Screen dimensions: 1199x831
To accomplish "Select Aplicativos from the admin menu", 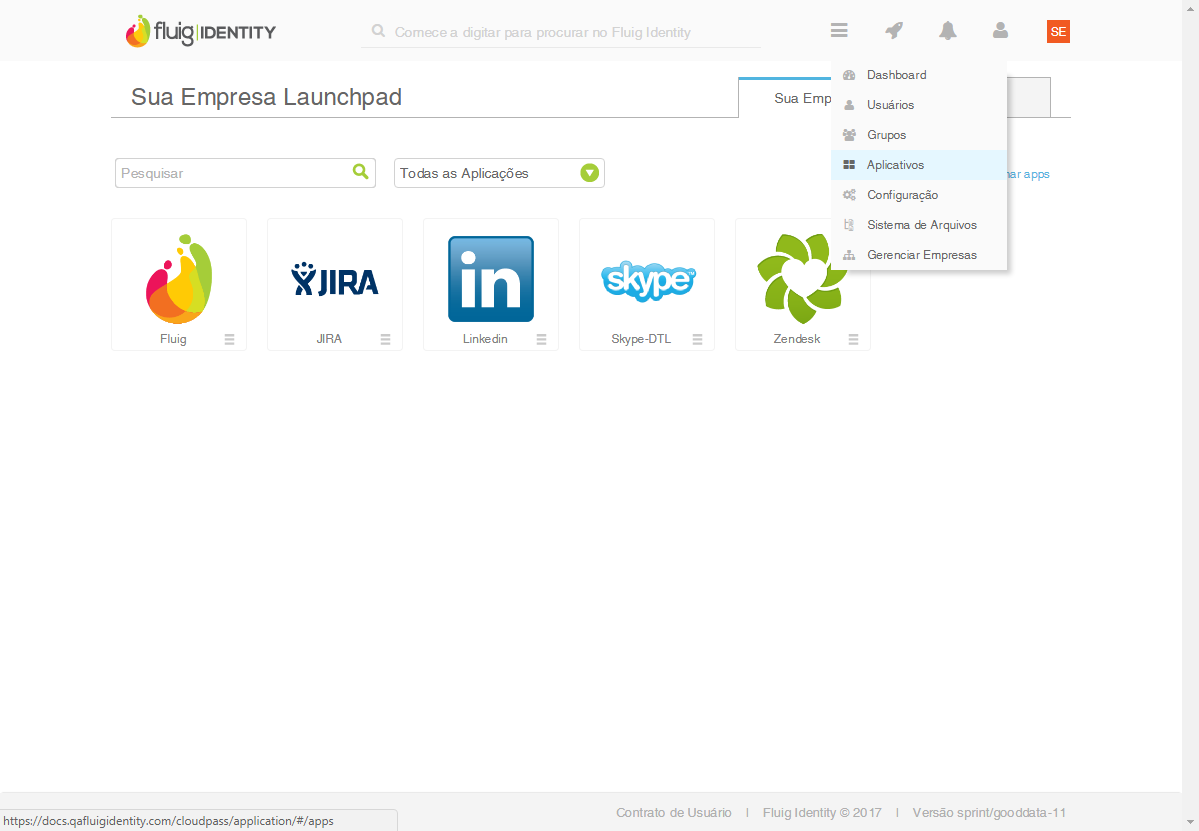I will (919, 165).
